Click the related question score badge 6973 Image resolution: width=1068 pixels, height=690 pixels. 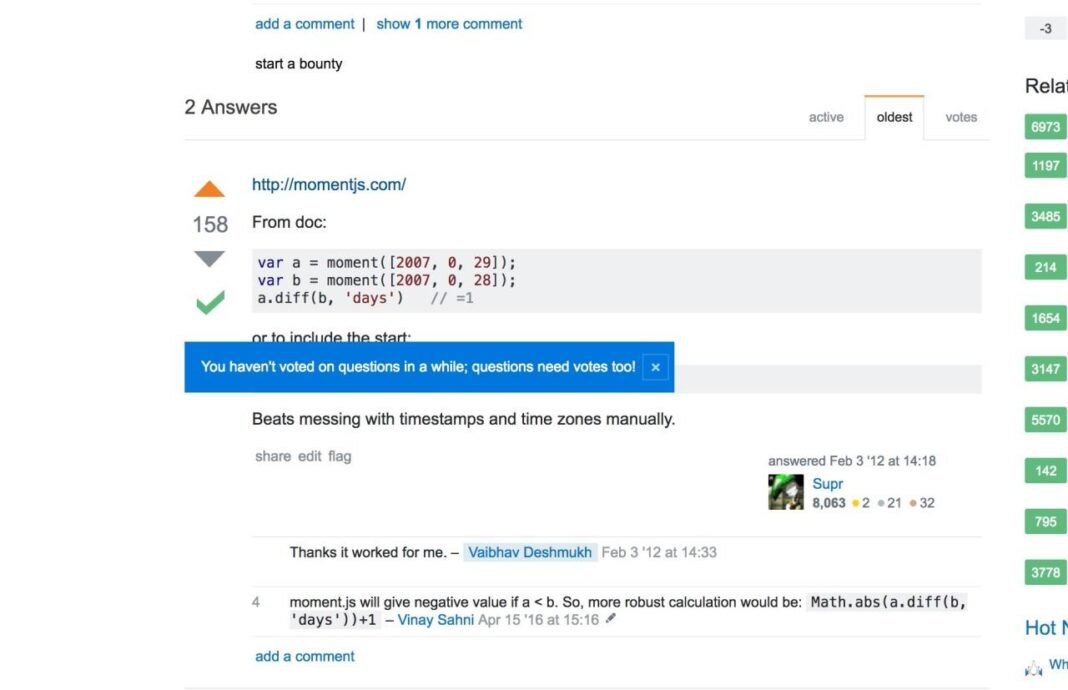[1045, 126]
